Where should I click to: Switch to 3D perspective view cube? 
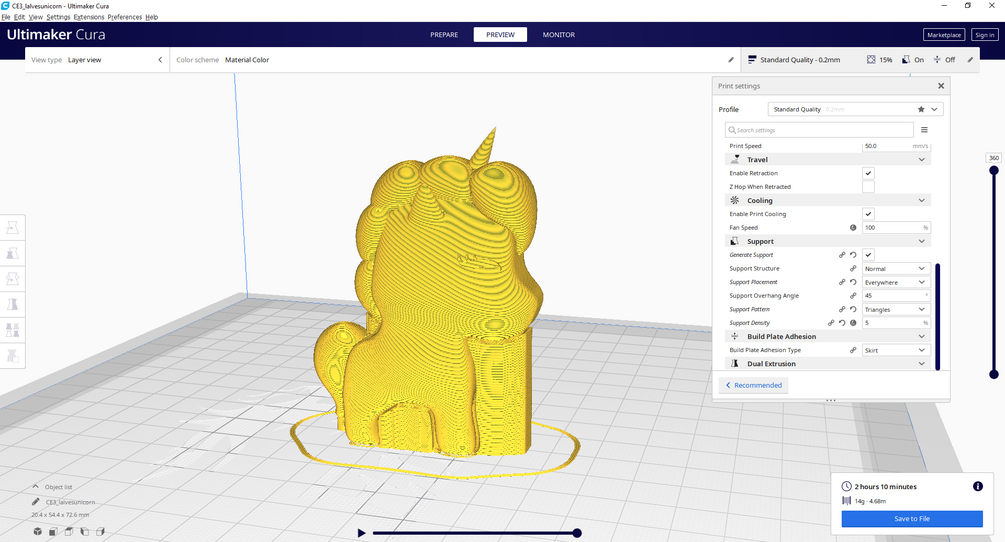pyautogui.click(x=38, y=531)
